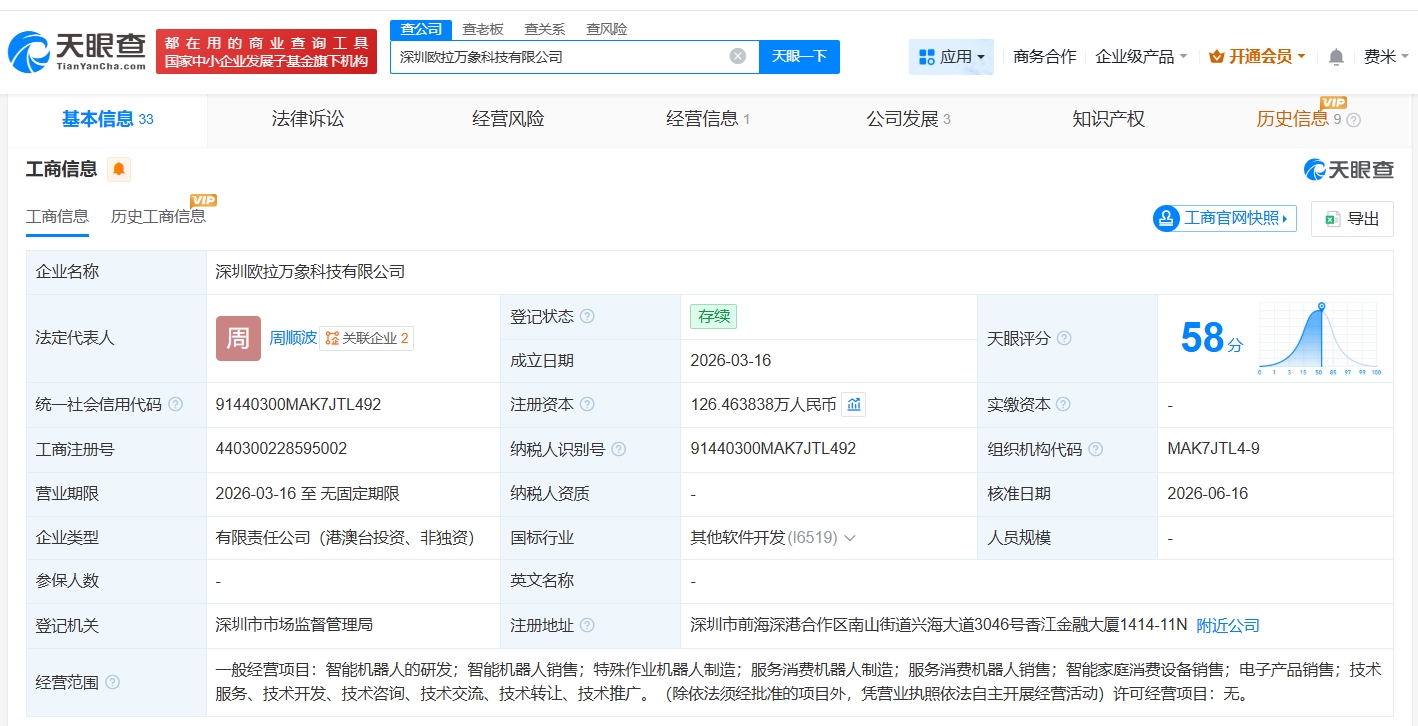Click organization code MAK7JTL4-9
1418x726 pixels.
tap(1213, 449)
